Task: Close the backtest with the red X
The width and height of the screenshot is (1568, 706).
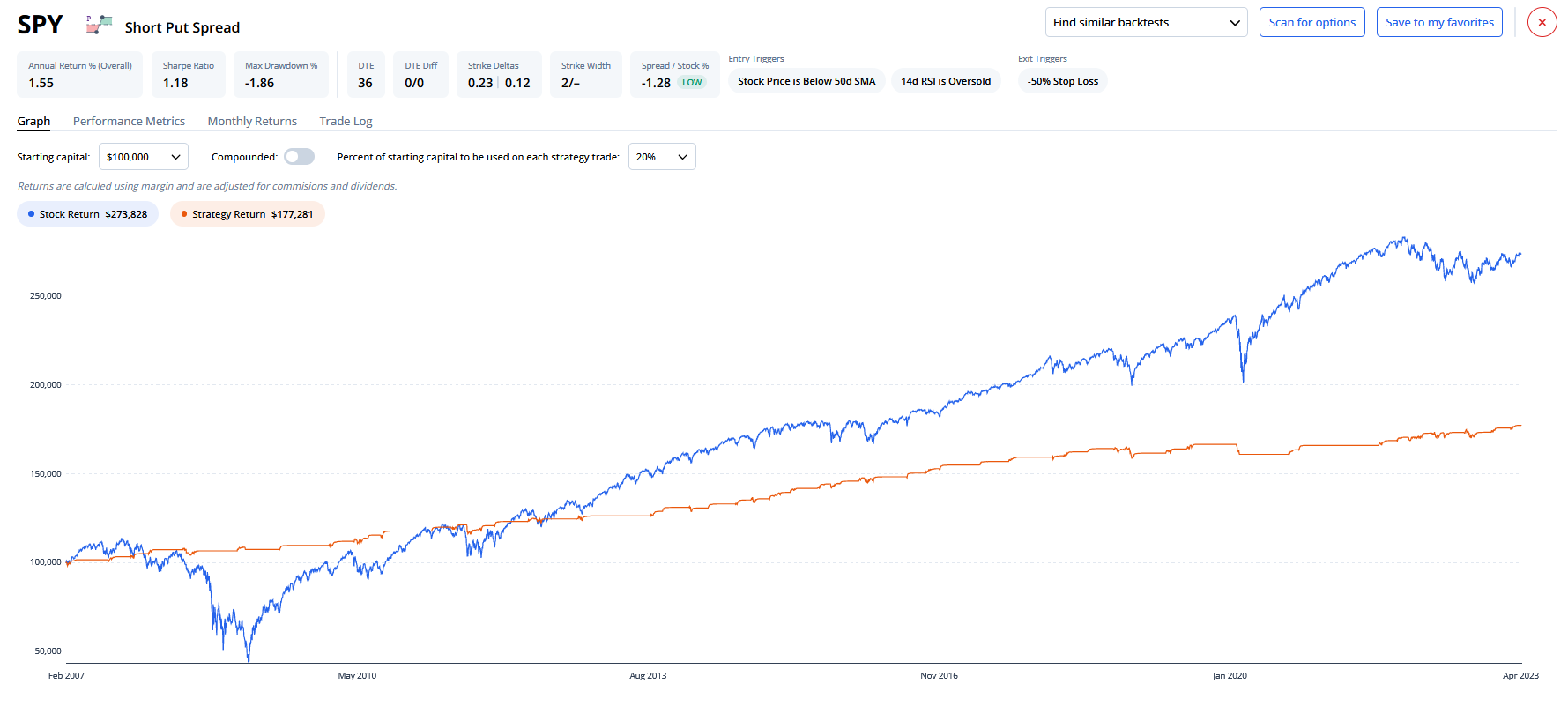Action: coord(1542,23)
